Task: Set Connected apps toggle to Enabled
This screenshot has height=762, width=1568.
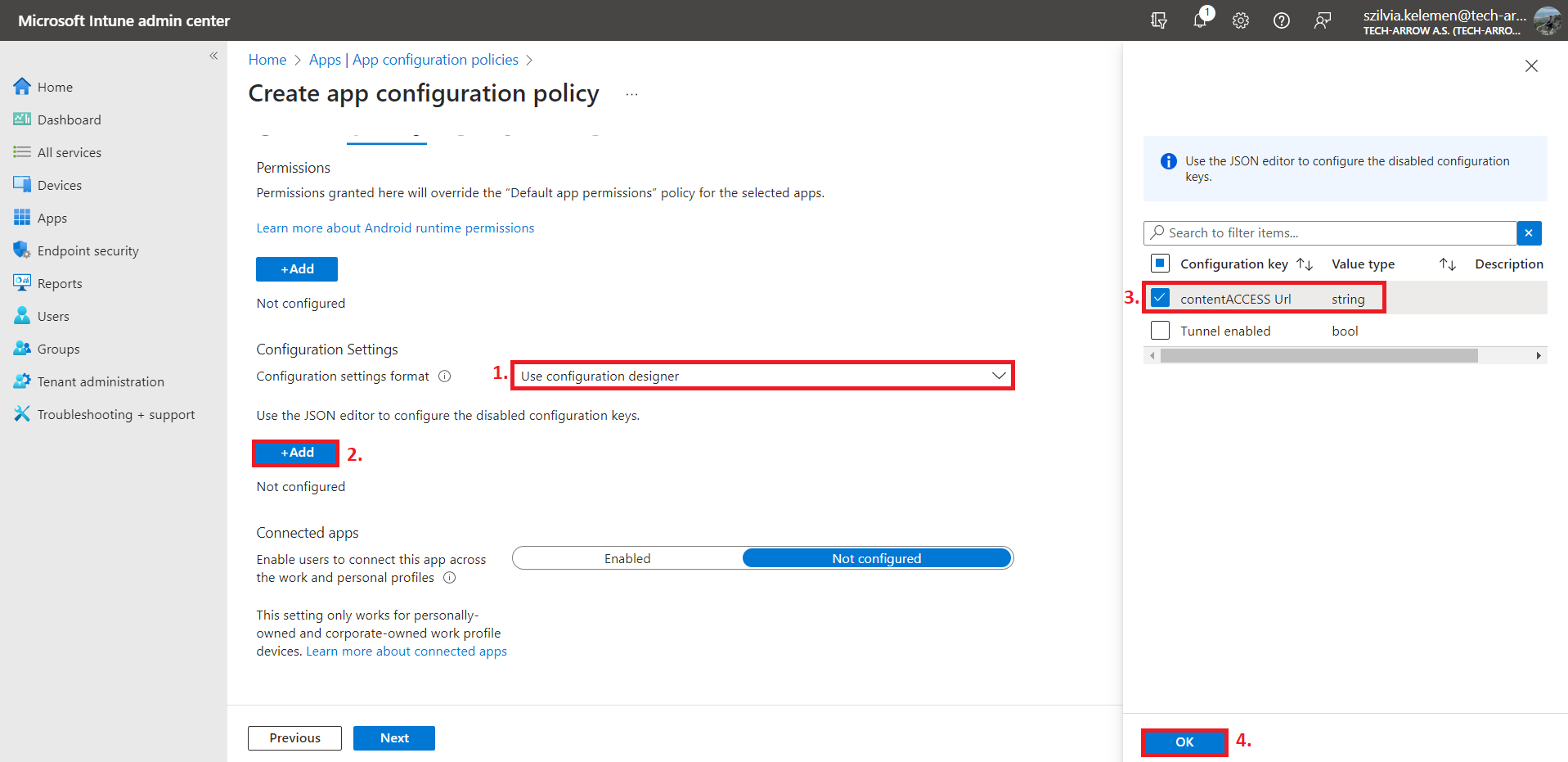Action: click(627, 558)
